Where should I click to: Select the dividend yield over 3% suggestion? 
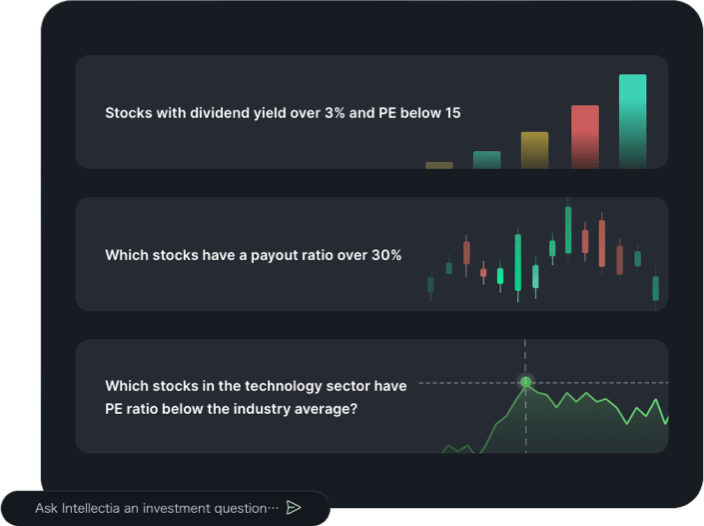pos(283,113)
